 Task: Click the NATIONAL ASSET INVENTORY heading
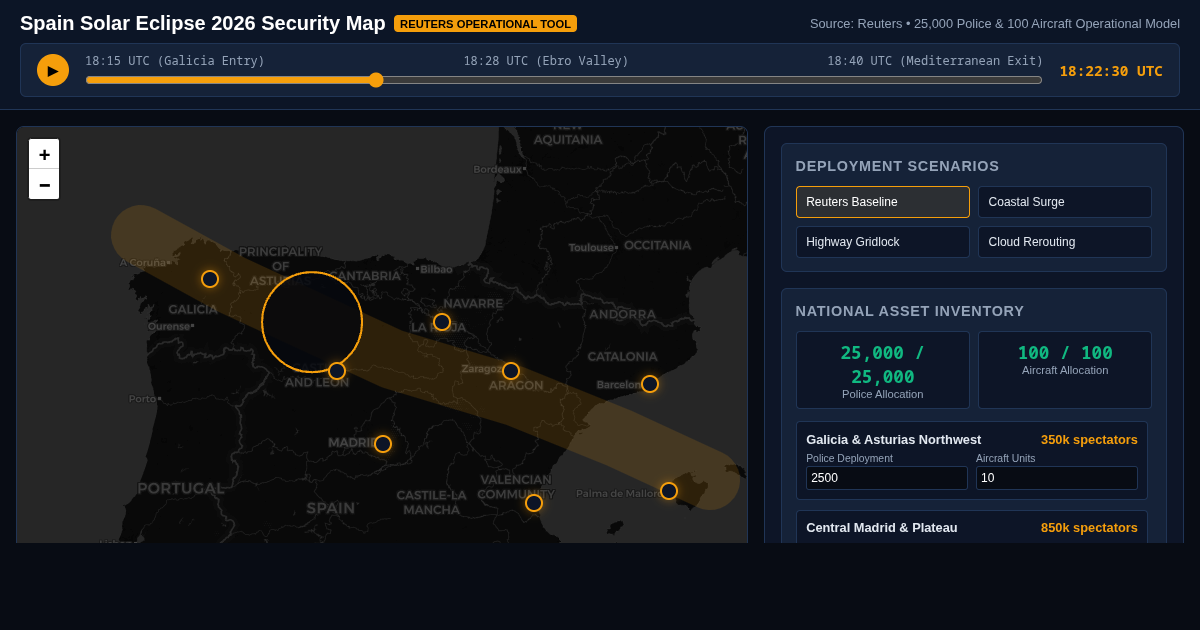910,311
